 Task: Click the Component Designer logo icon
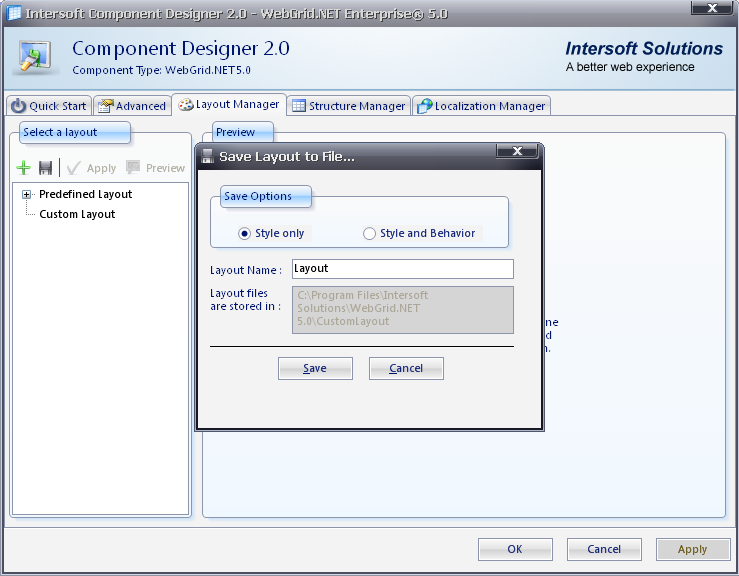click(x=35, y=57)
